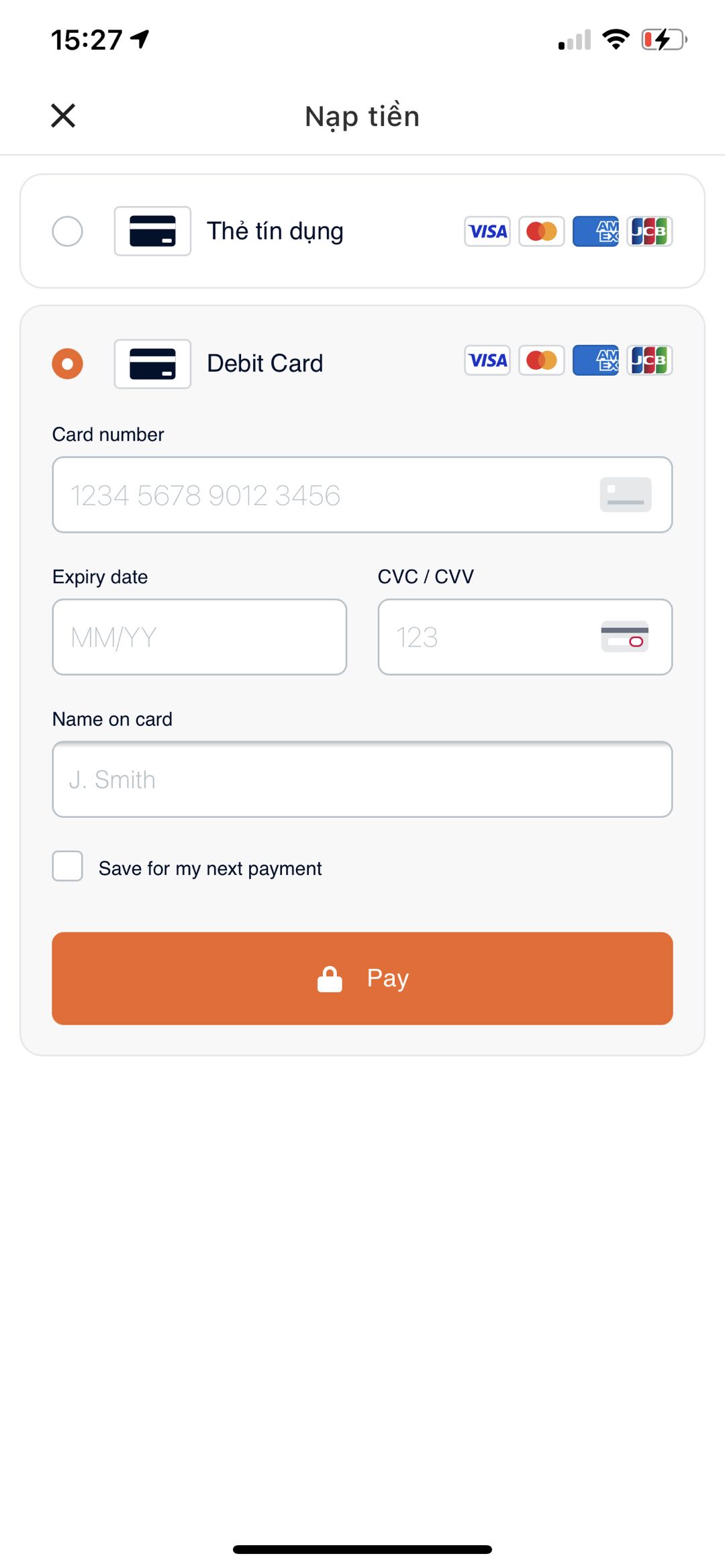This screenshot has width=725, height=1568.
Task: Focus the Name on card field
Action: (x=362, y=779)
